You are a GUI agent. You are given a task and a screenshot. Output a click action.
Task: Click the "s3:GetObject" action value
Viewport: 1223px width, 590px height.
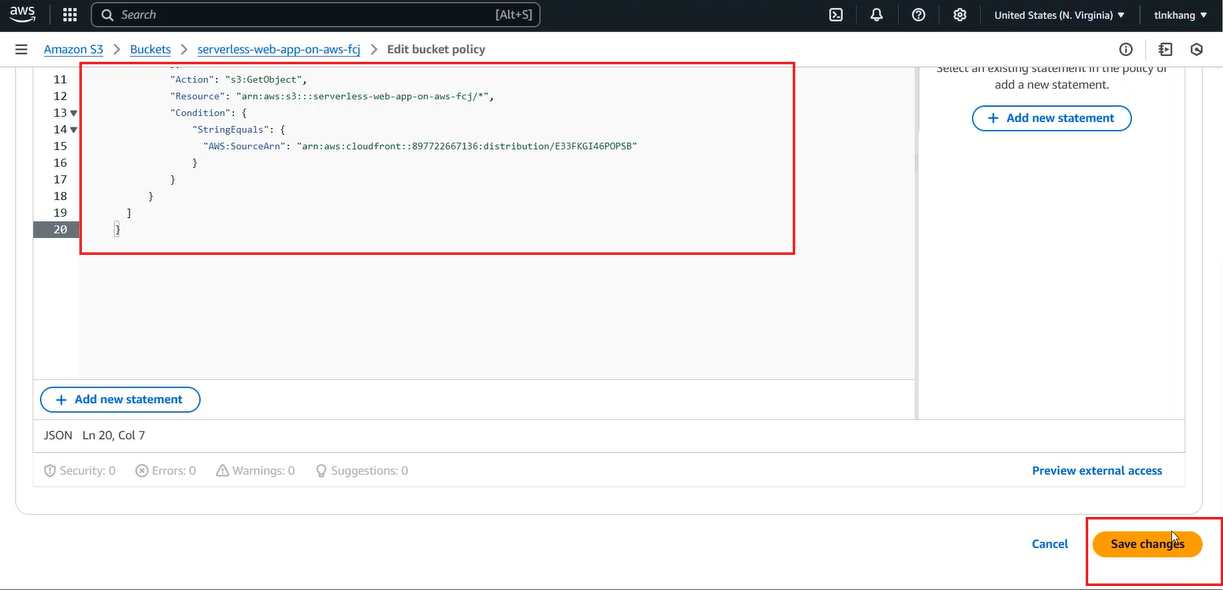point(265,79)
